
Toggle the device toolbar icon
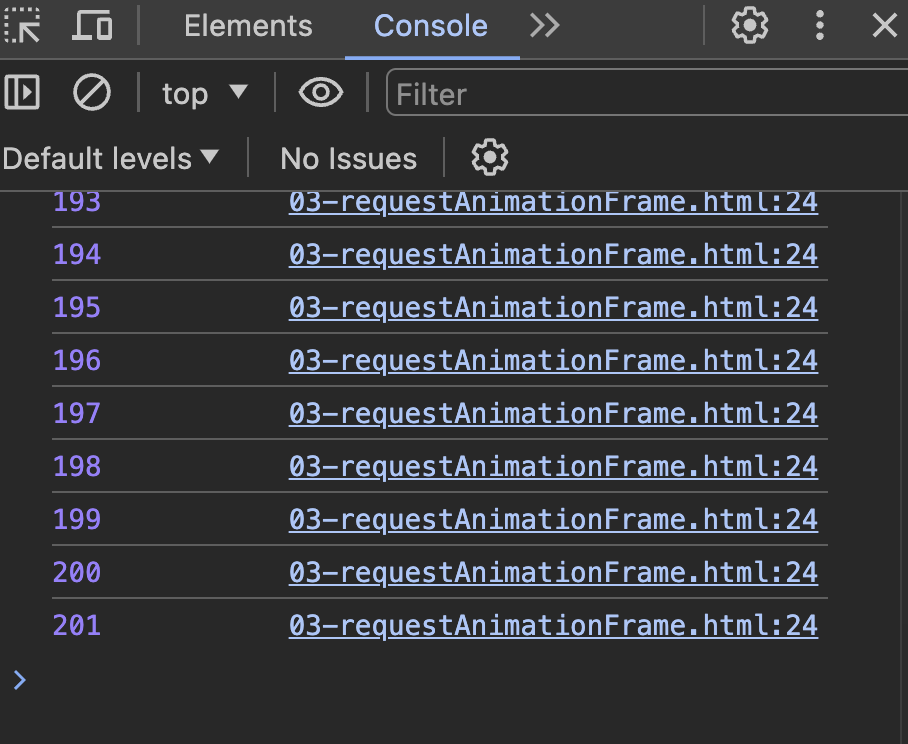pyautogui.click(x=92, y=26)
